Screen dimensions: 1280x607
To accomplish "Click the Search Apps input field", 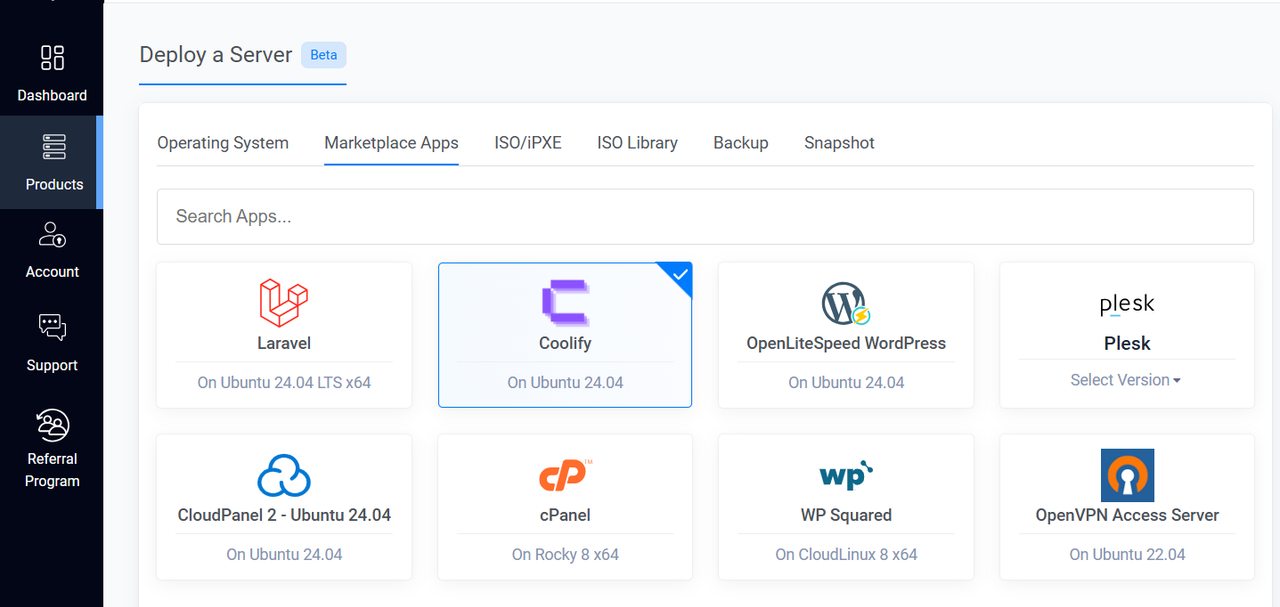I will (x=705, y=216).
